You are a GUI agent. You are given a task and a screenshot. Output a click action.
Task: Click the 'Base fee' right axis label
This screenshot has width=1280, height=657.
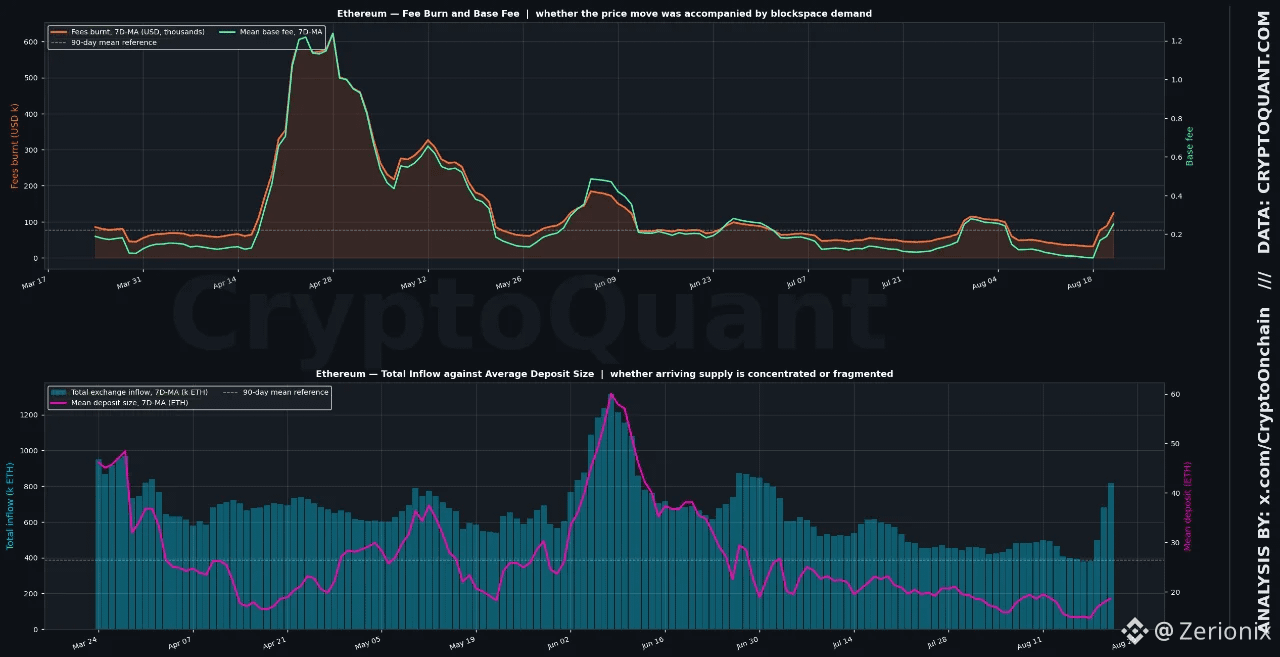[1189, 146]
